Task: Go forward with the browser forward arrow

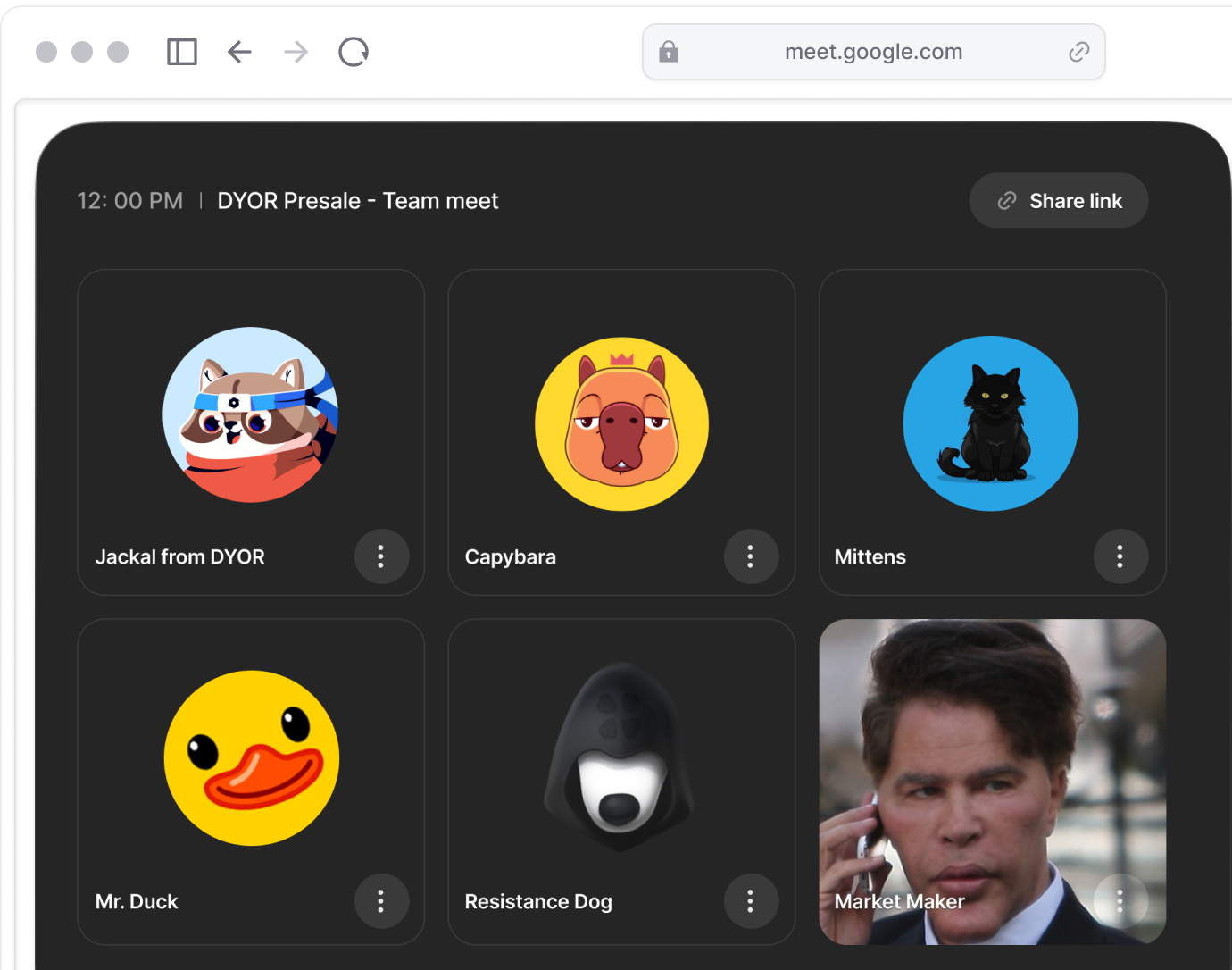Action: (296, 52)
